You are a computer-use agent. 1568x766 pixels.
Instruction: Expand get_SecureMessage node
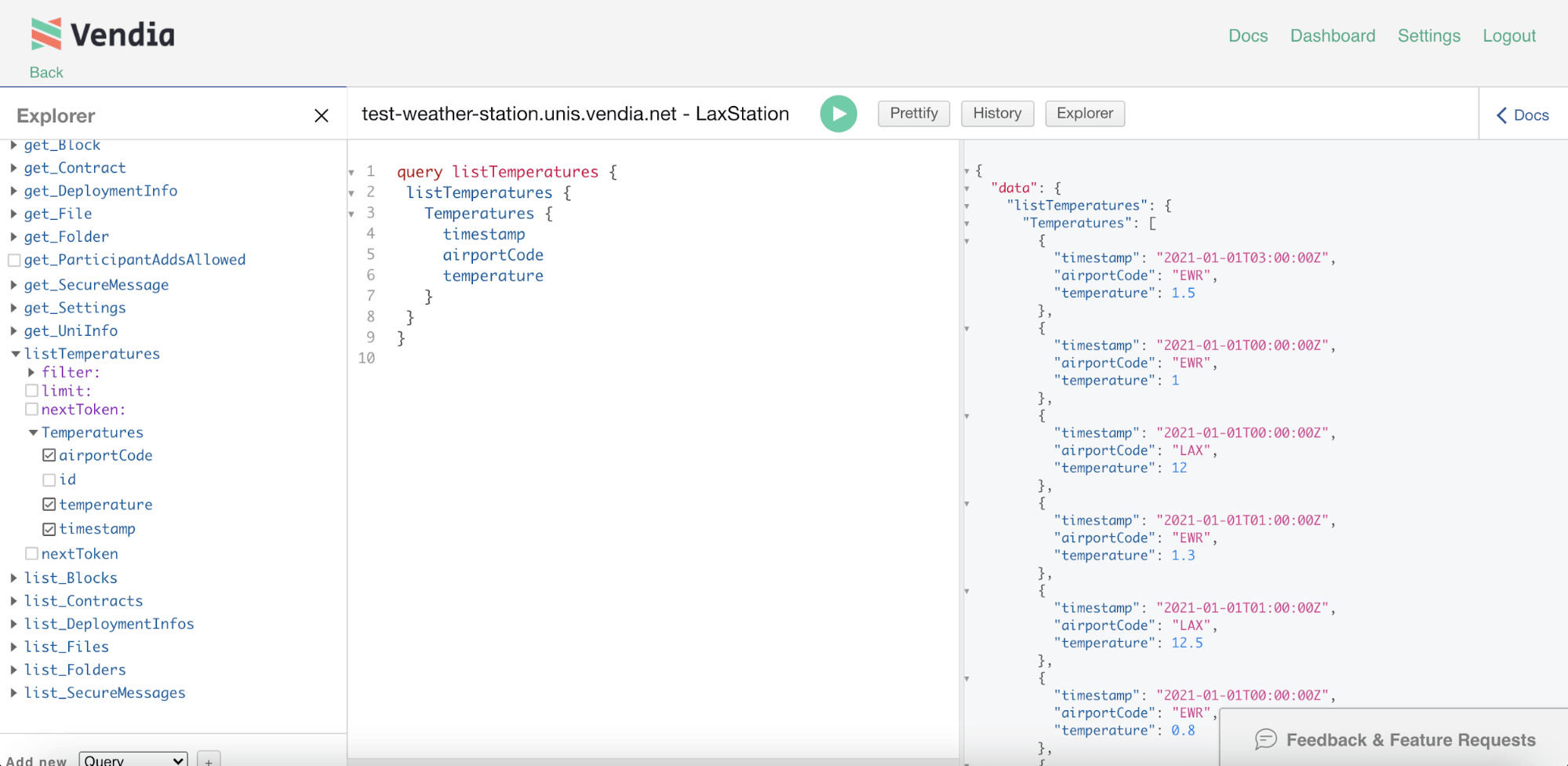point(13,285)
